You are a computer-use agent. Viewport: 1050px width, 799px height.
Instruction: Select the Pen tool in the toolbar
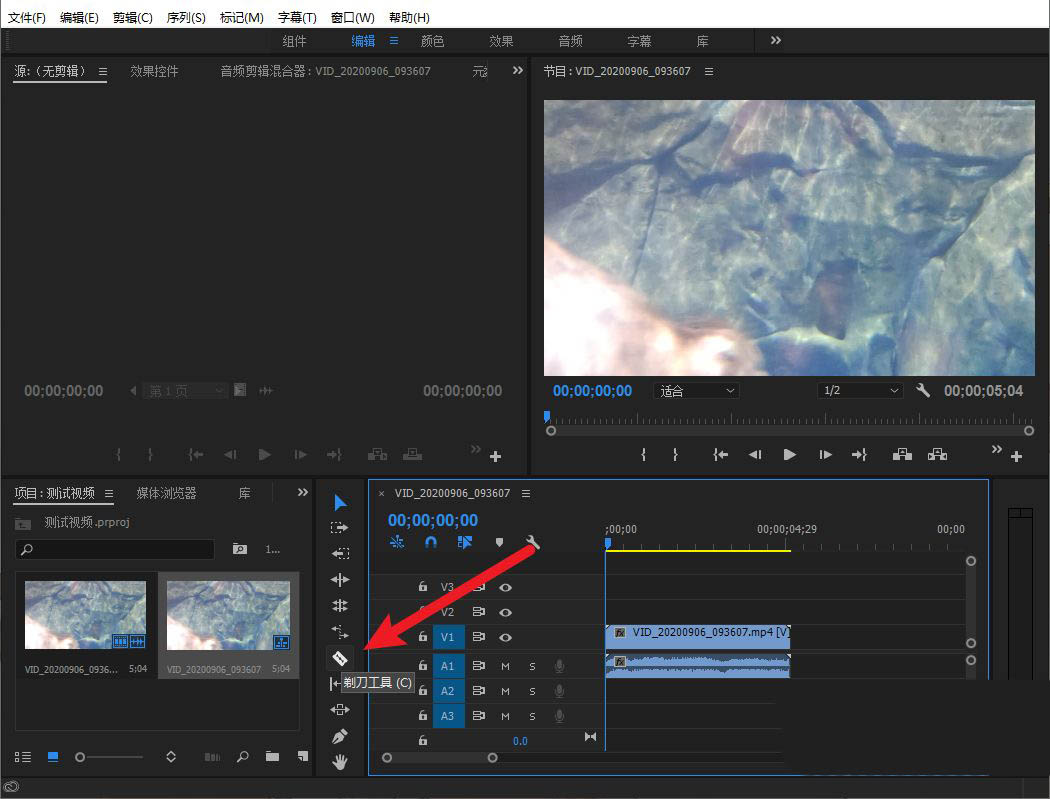340,737
